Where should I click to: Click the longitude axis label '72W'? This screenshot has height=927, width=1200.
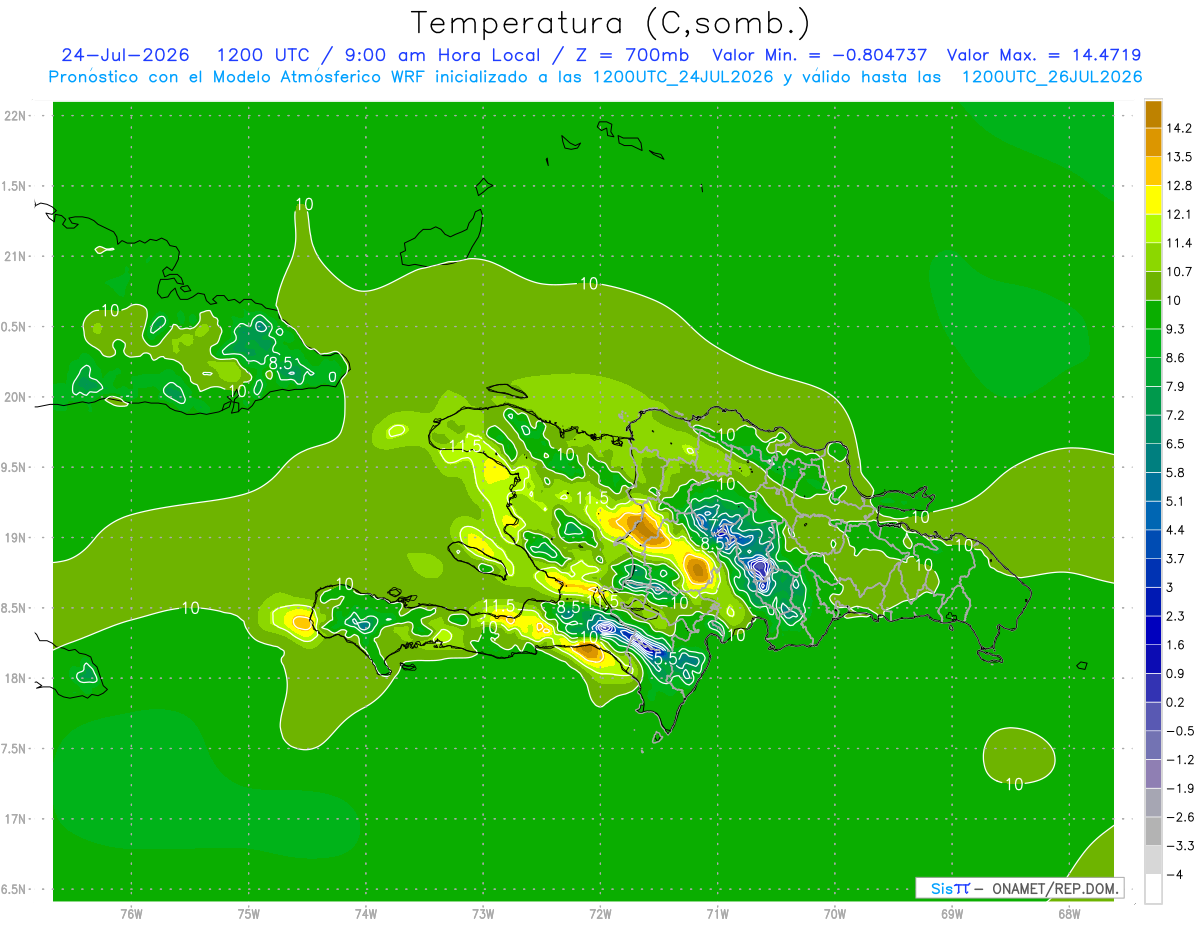600,913
